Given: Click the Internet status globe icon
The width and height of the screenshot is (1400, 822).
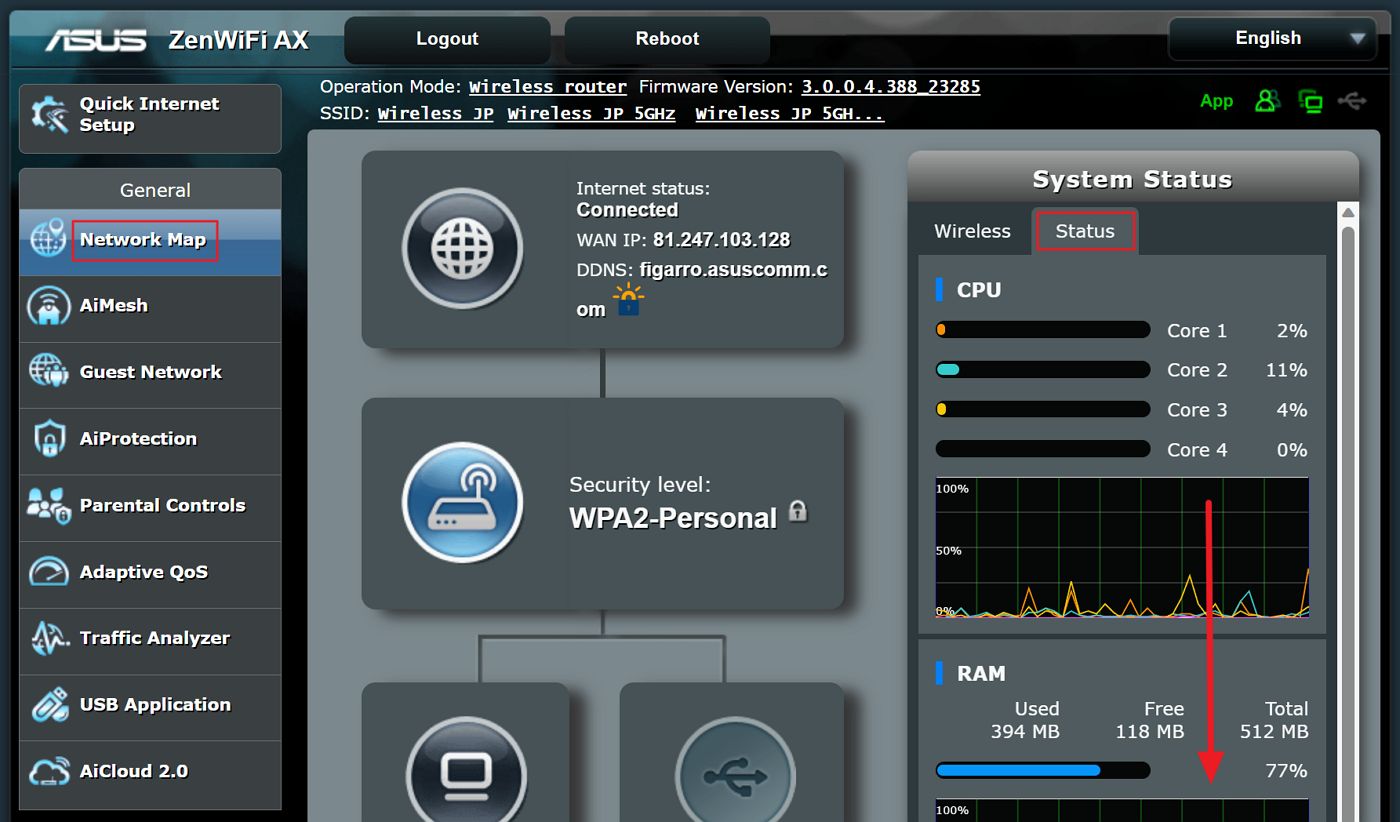Looking at the screenshot, I should click(463, 248).
